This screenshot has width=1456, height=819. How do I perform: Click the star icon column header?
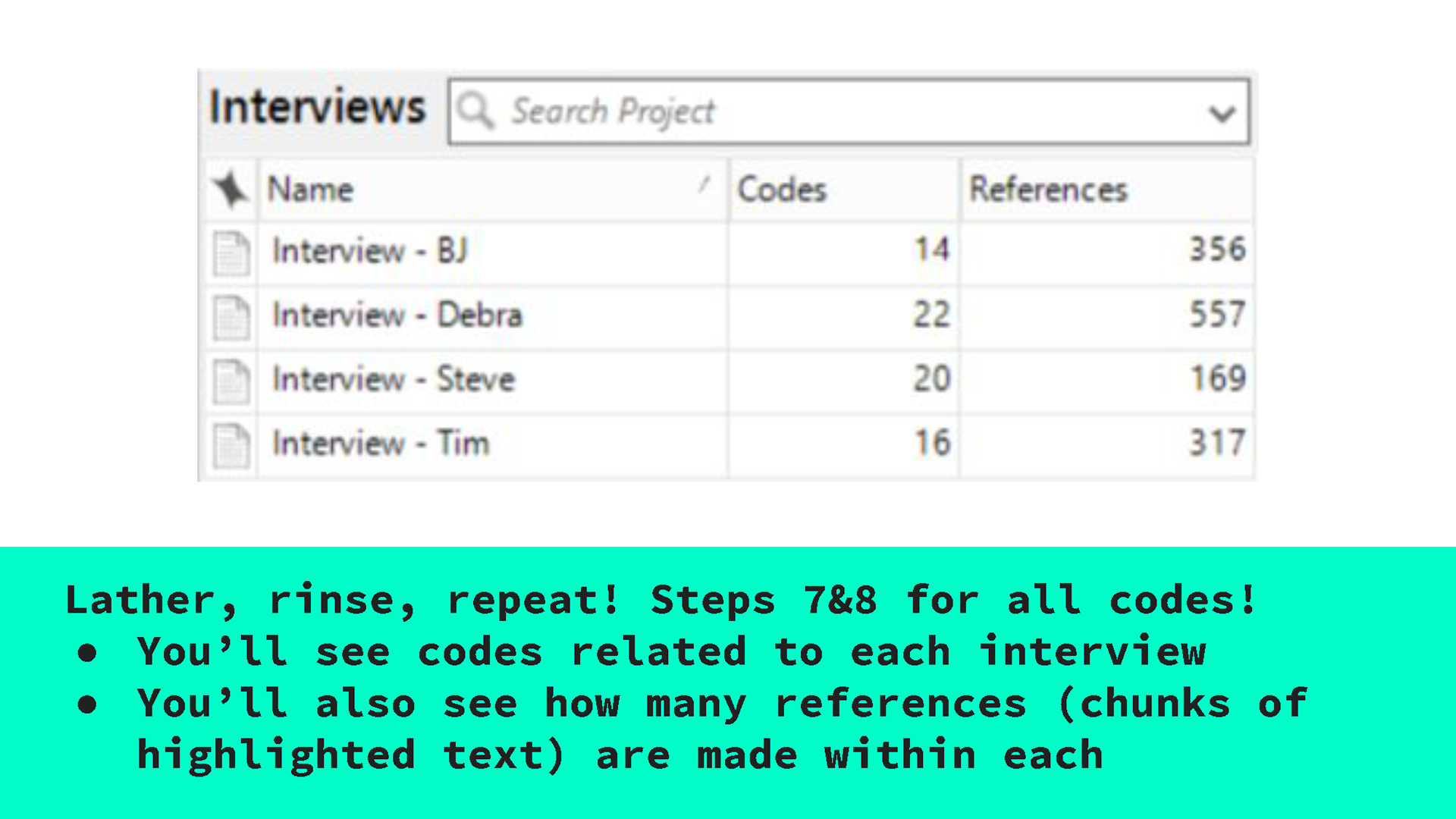point(231,190)
